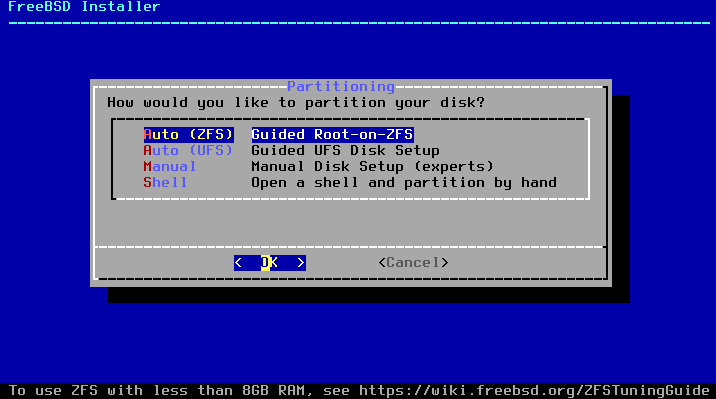Image resolution: width=716 pixels, height=399 pixels.
Task: Click the 'less than 8GB RAM' footer hint
Action: click(229, 391)
